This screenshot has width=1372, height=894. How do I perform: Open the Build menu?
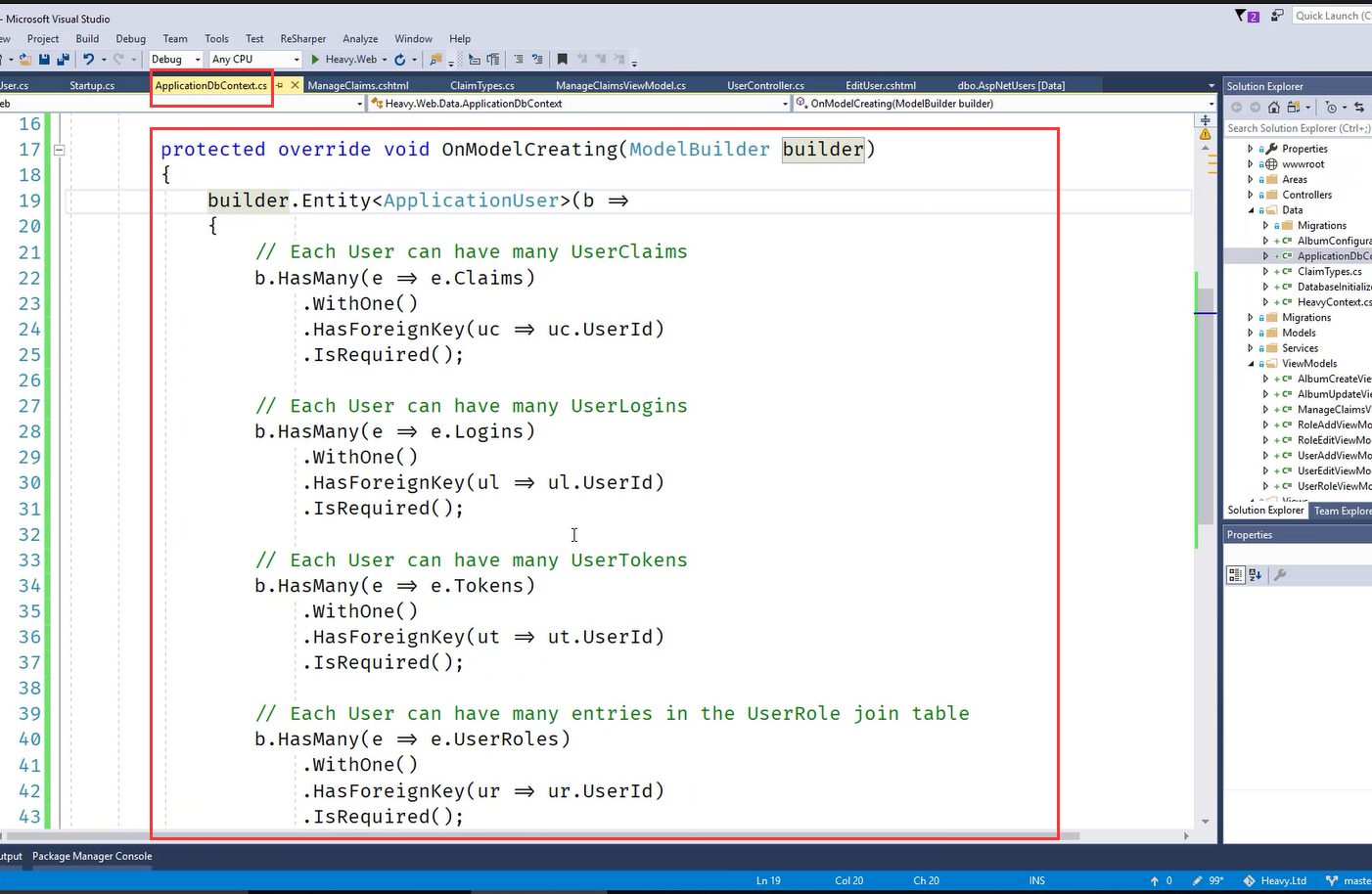click(87, 38)
